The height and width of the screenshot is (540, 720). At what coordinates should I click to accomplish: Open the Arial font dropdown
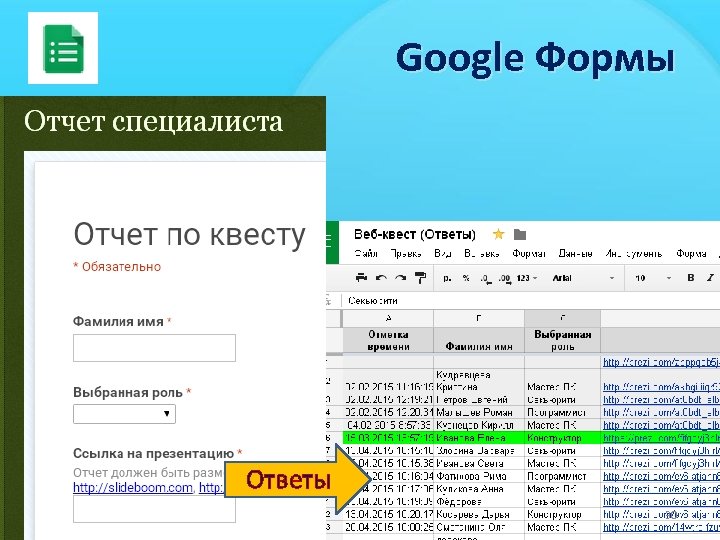583,278
